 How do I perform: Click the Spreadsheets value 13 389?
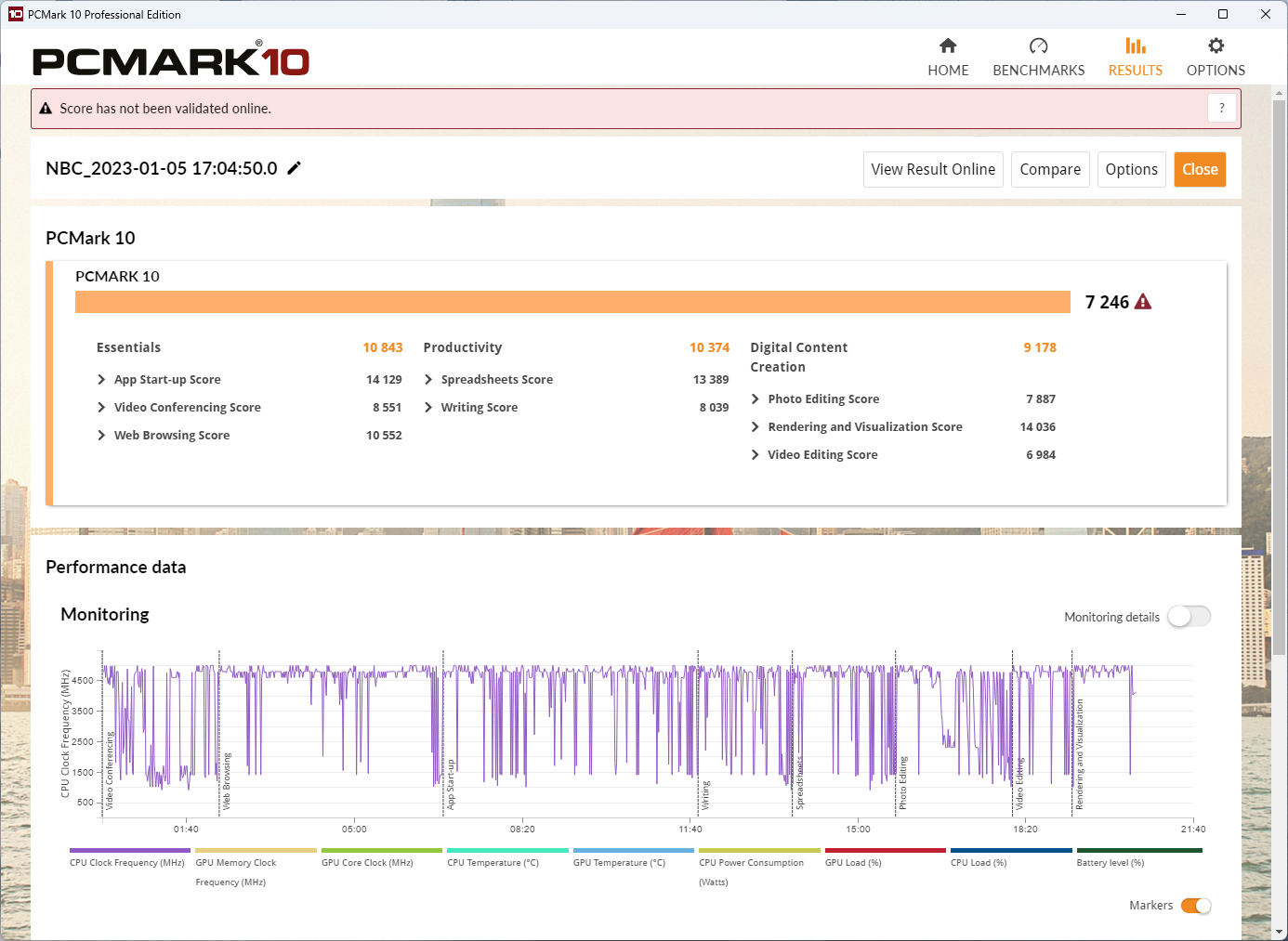[711, 380]
